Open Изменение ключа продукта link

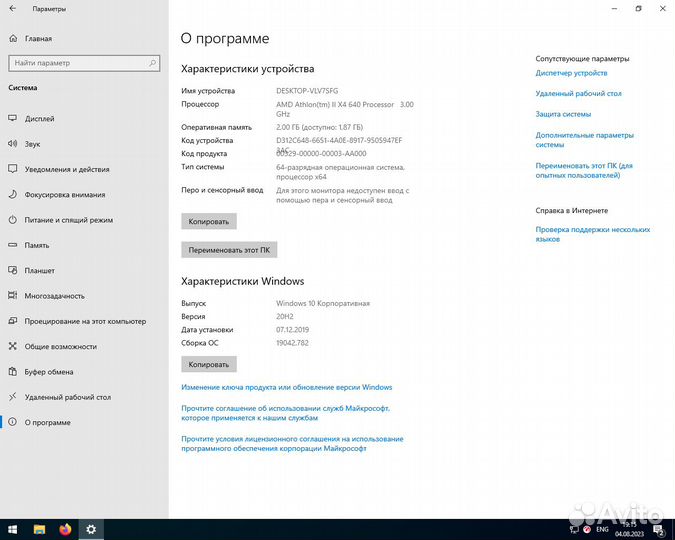tap(287, 387)
